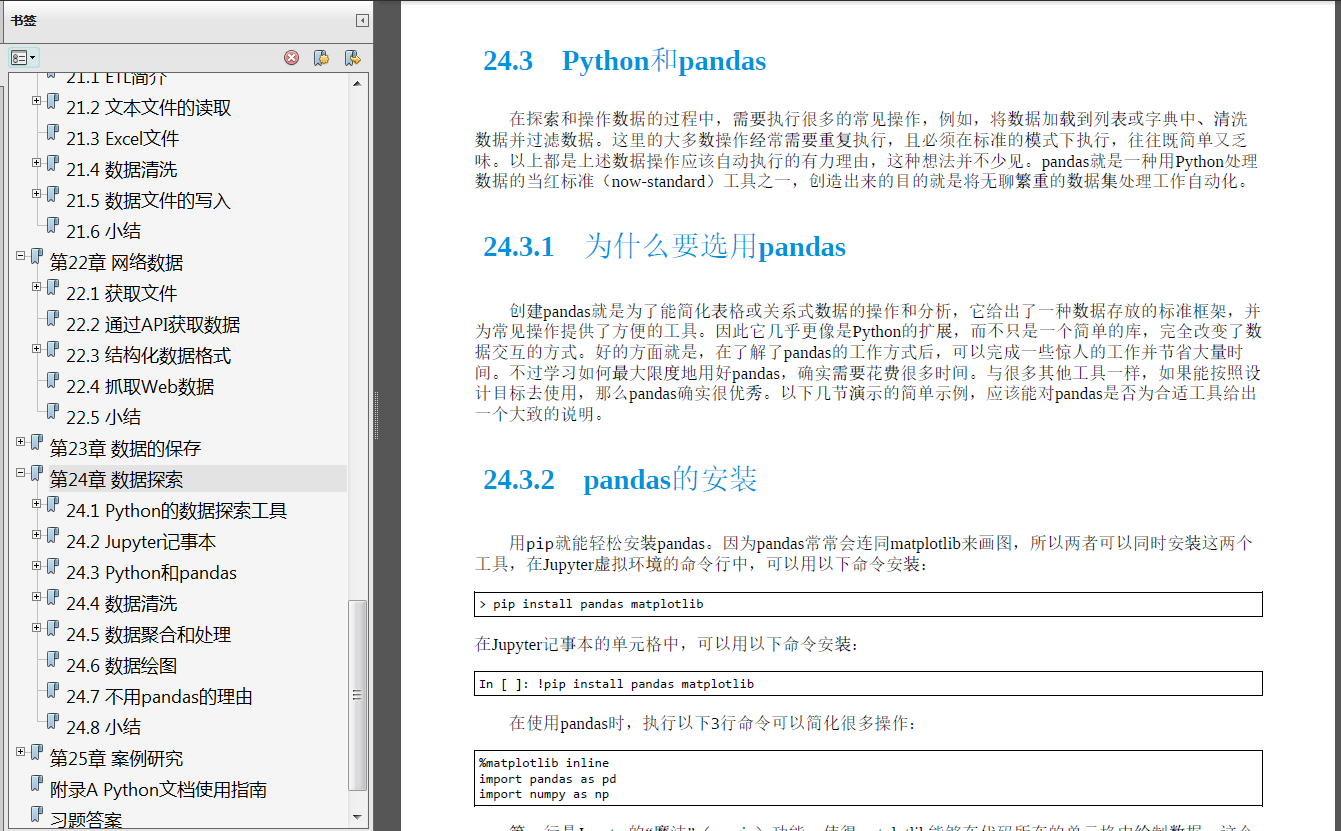Click bookmark icon beside 第22章 网络数据

(37, 257)
